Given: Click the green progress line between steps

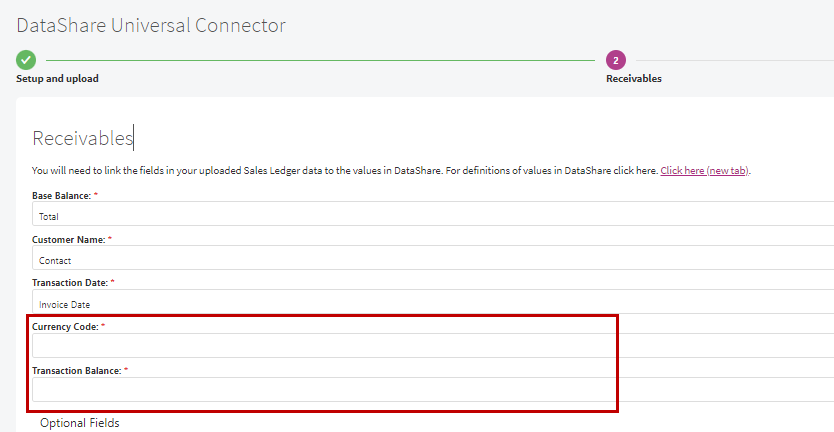Looking at the screenshot, I should pyautogui.click(x=320, y=60).
